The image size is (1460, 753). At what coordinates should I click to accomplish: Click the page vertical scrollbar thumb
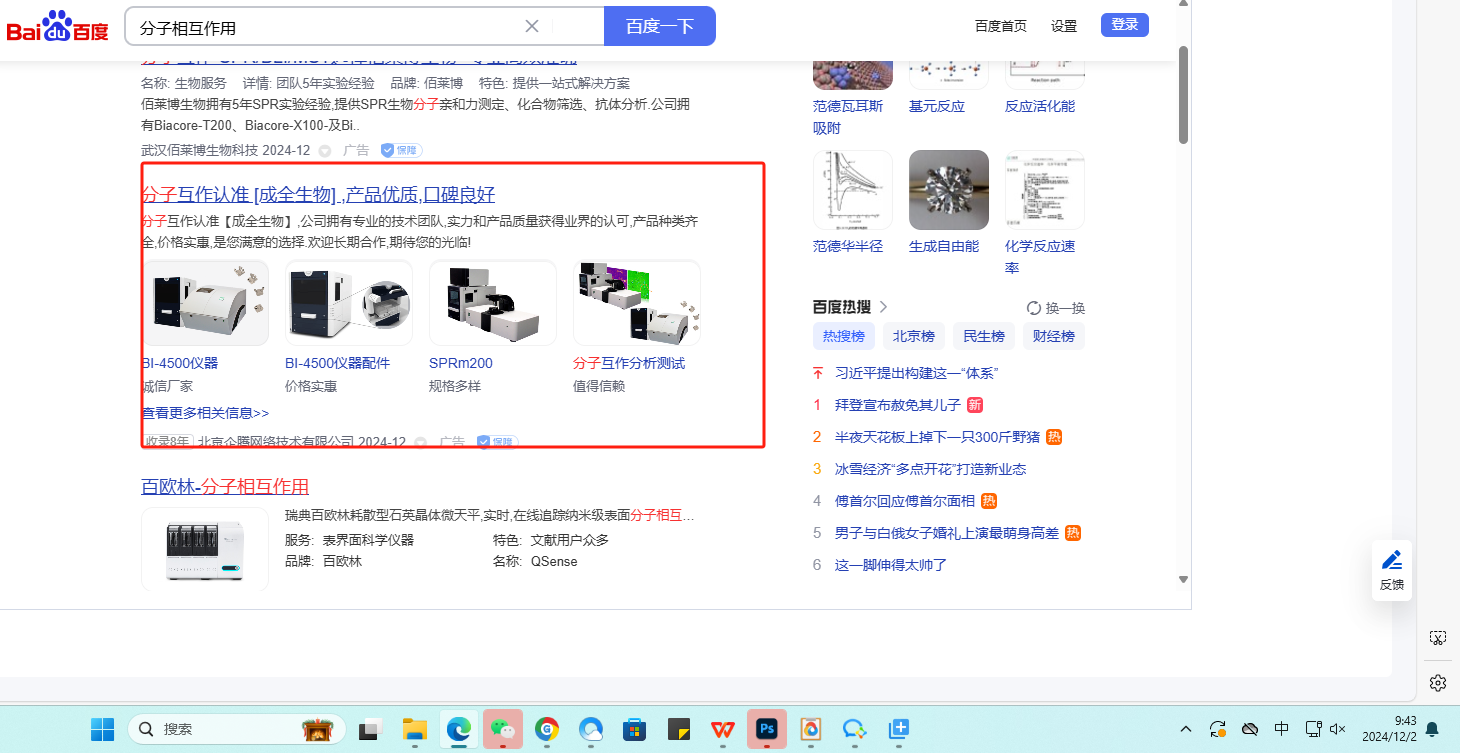(1183, 95)
